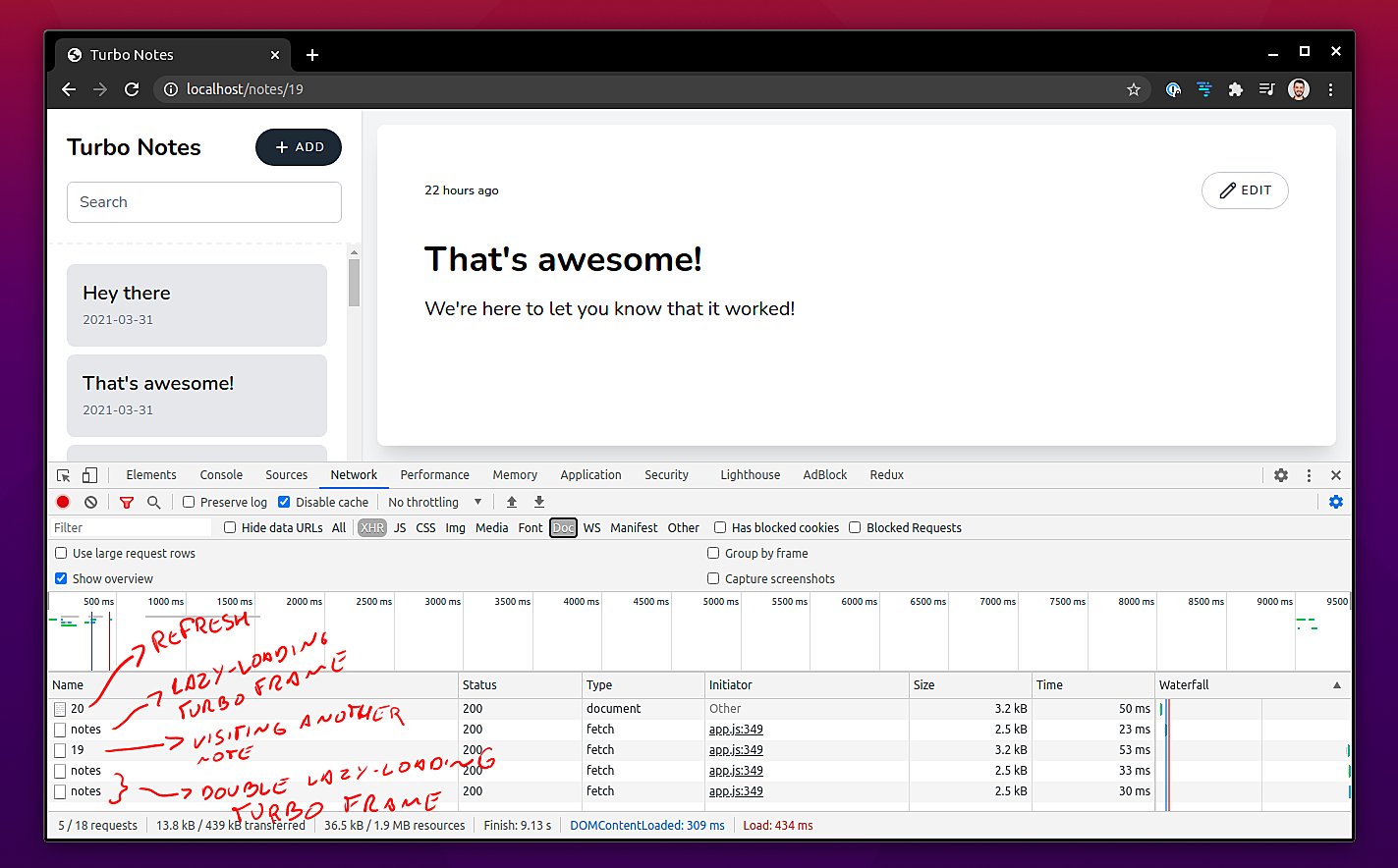The width and height of the screenshot is (1398, 868).
Task: Bookmark this page with star icon
Action: pyautogui.click(x=1134, y=89)
